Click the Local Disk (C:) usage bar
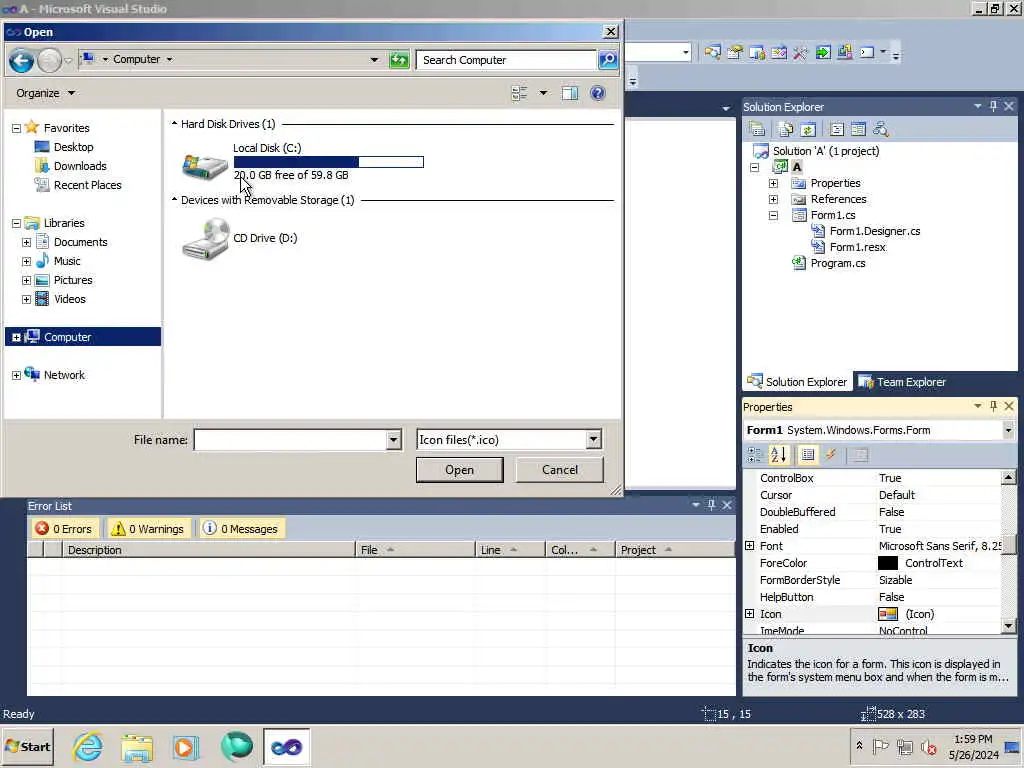This screenshot has width=1024, height=768. pyautogui.click(x=328, y=162)
